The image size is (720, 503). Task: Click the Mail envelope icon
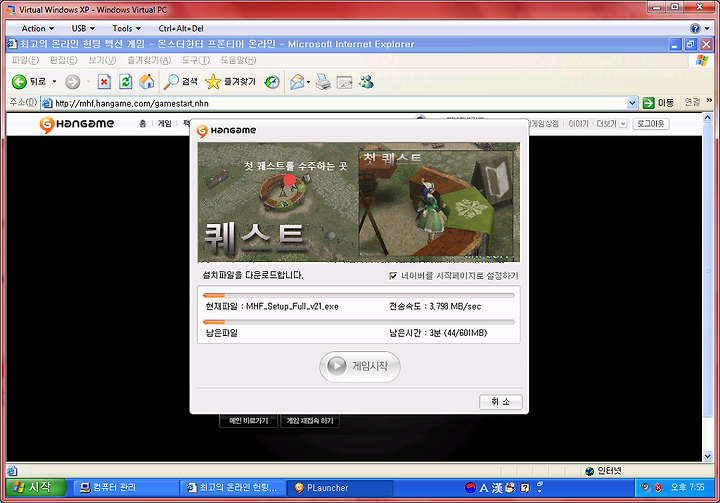click(297, 82)
